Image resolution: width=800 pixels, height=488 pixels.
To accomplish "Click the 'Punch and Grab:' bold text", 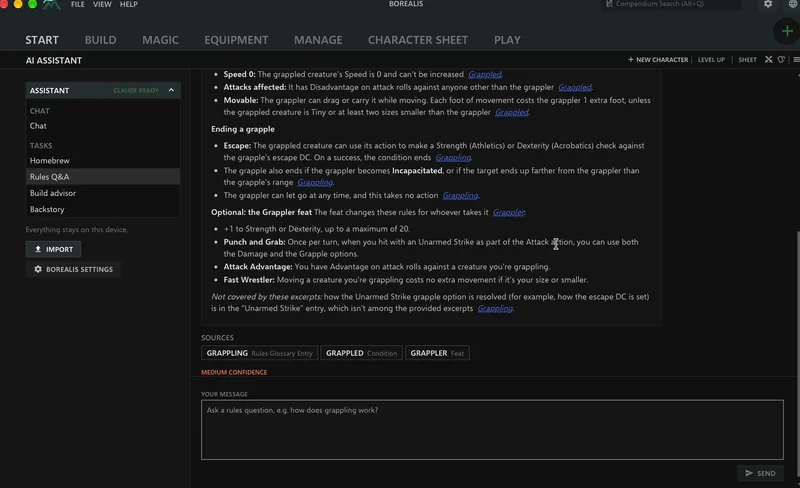I will click(254, 242).
